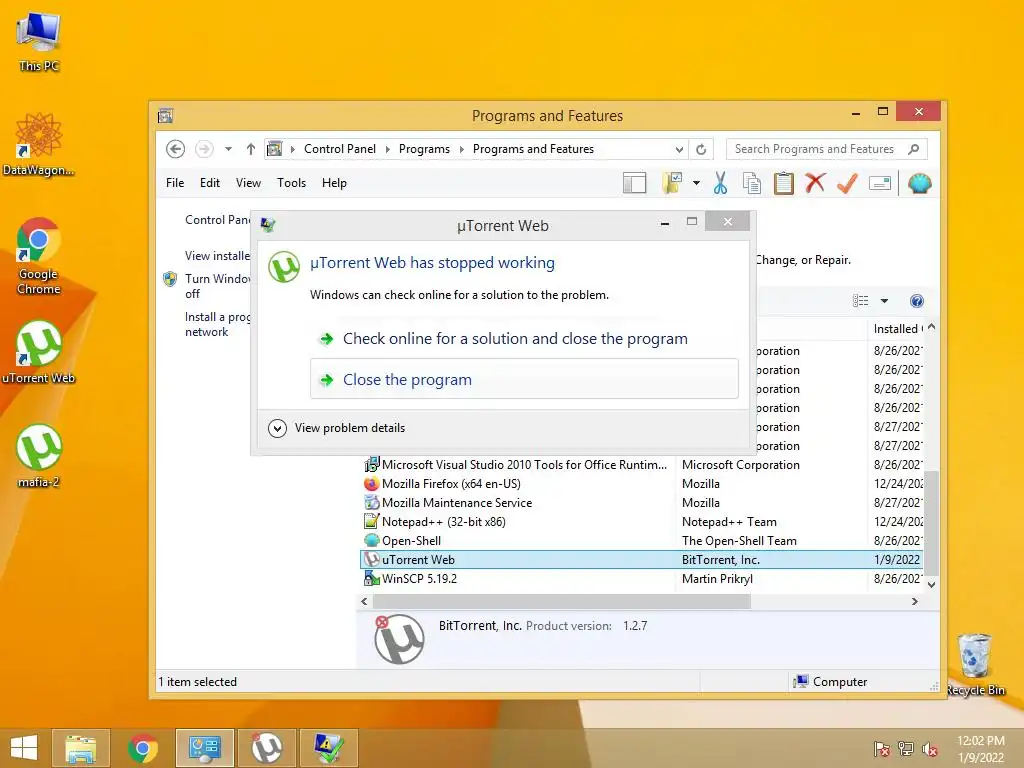Click the horizontal scrollbar left arrow
Screen dimensions: 1024x768
pyautogui.click(x=364, y=601)
